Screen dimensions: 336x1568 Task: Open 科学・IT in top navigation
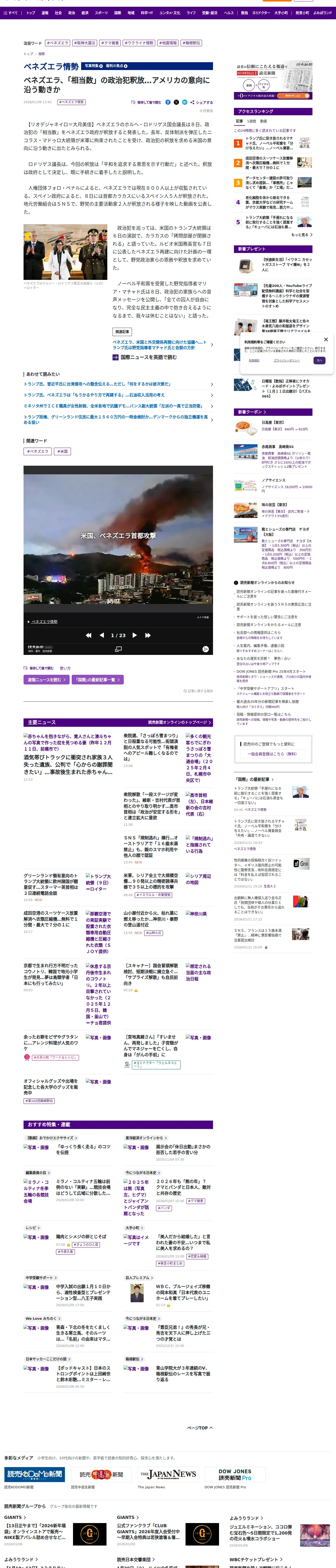(x=147, y=13)
